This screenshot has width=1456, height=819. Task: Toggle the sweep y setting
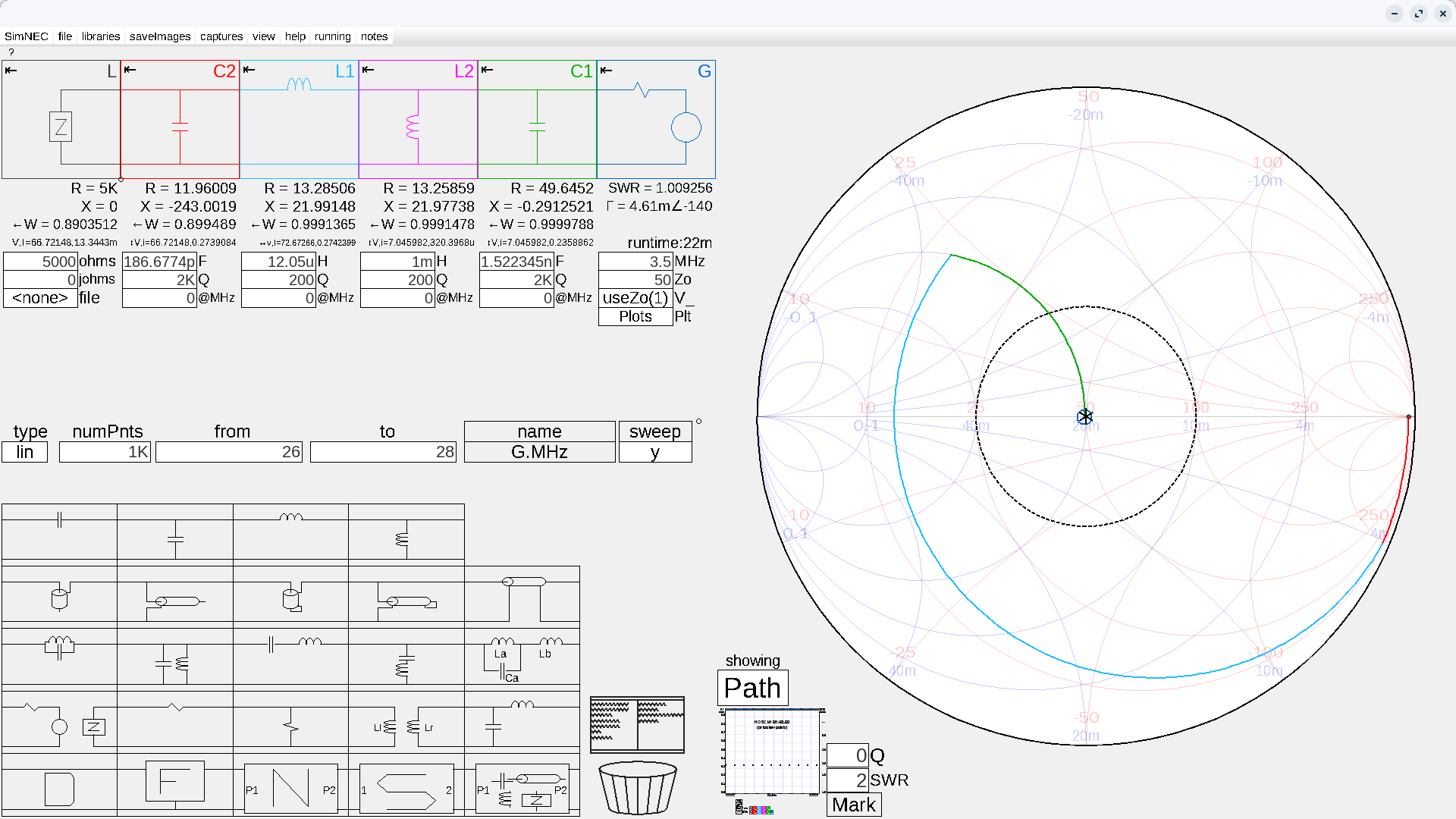point(655,452)
